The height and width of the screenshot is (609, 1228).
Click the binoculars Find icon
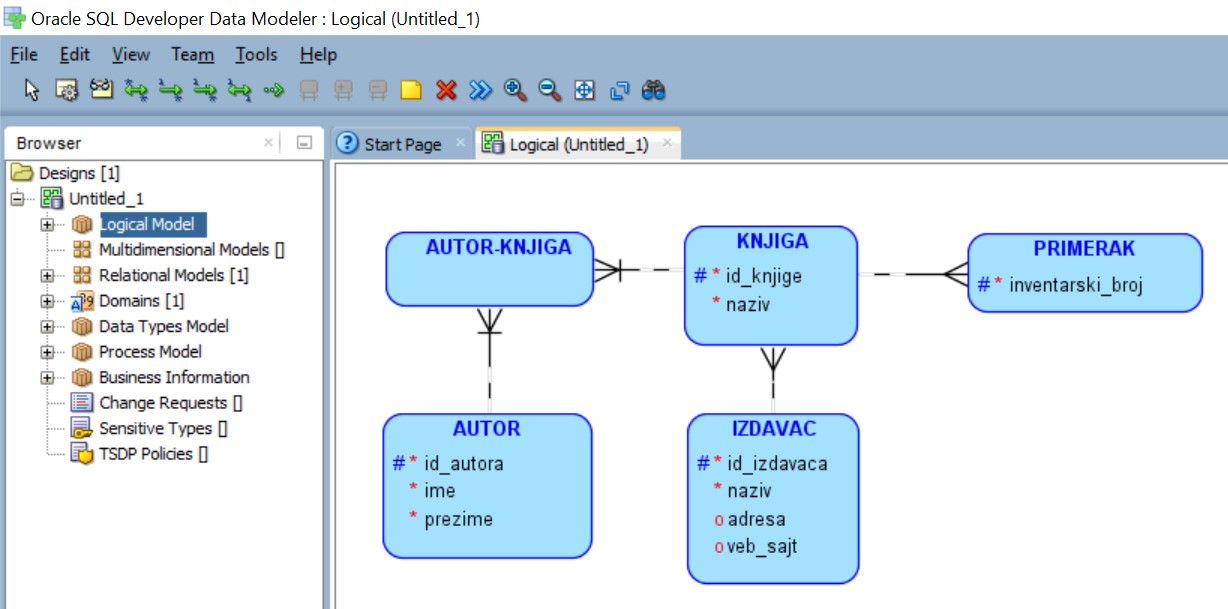(x=654, y=90)
